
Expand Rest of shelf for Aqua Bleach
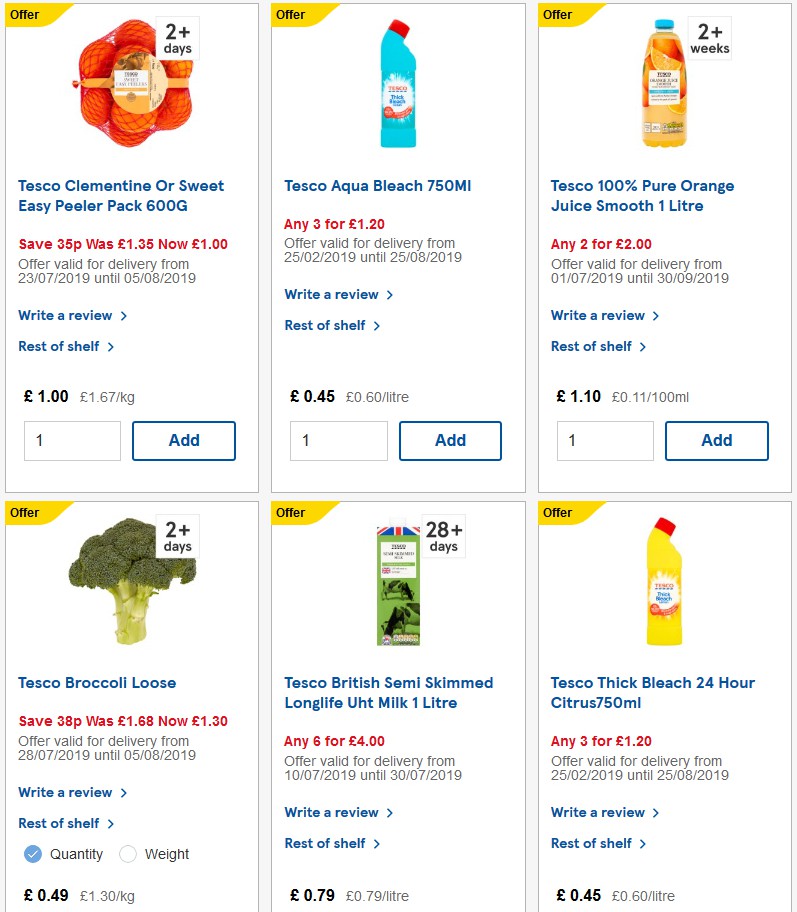click(333, 325)
